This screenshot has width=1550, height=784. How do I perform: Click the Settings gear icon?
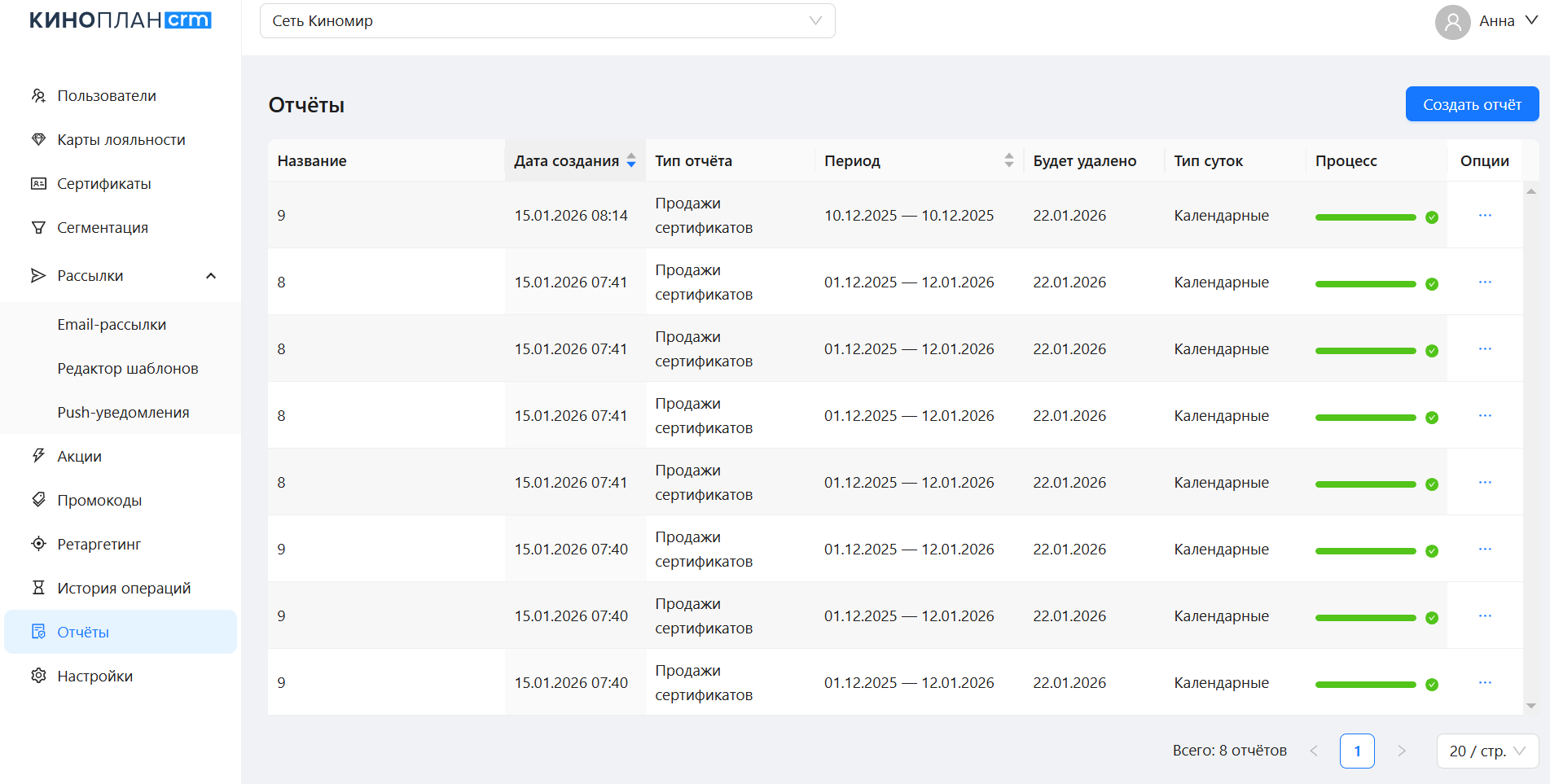click(x=38, y=676)
